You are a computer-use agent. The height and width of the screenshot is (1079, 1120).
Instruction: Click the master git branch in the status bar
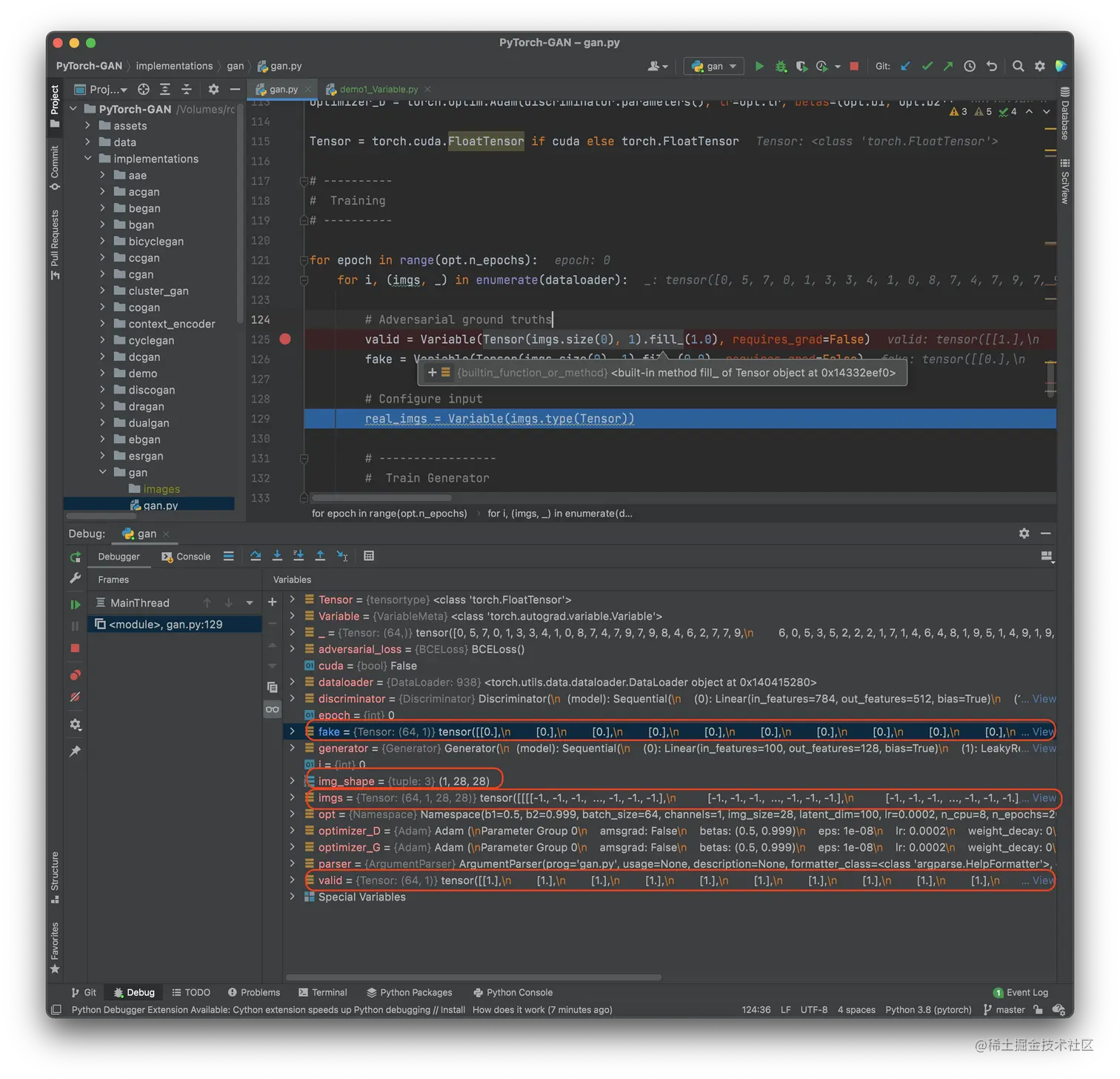(1004, 1009)
